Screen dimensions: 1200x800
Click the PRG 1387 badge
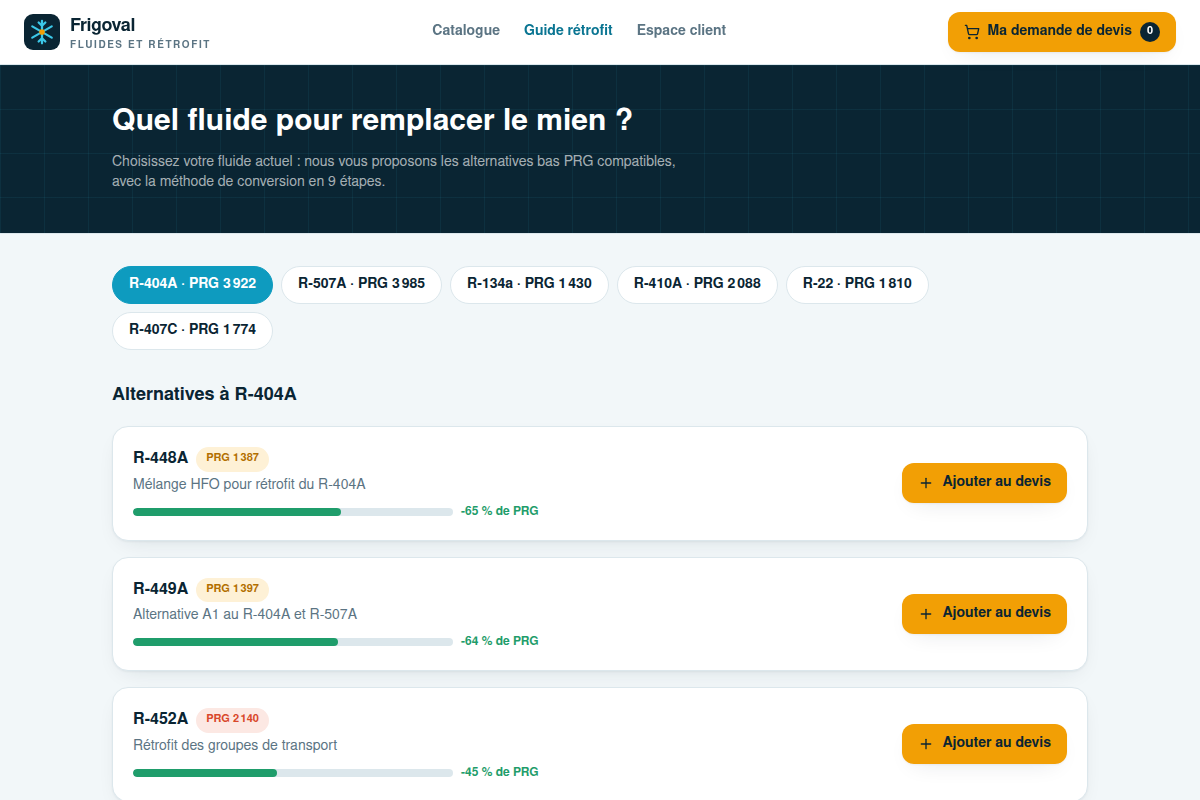click(232, 458)
